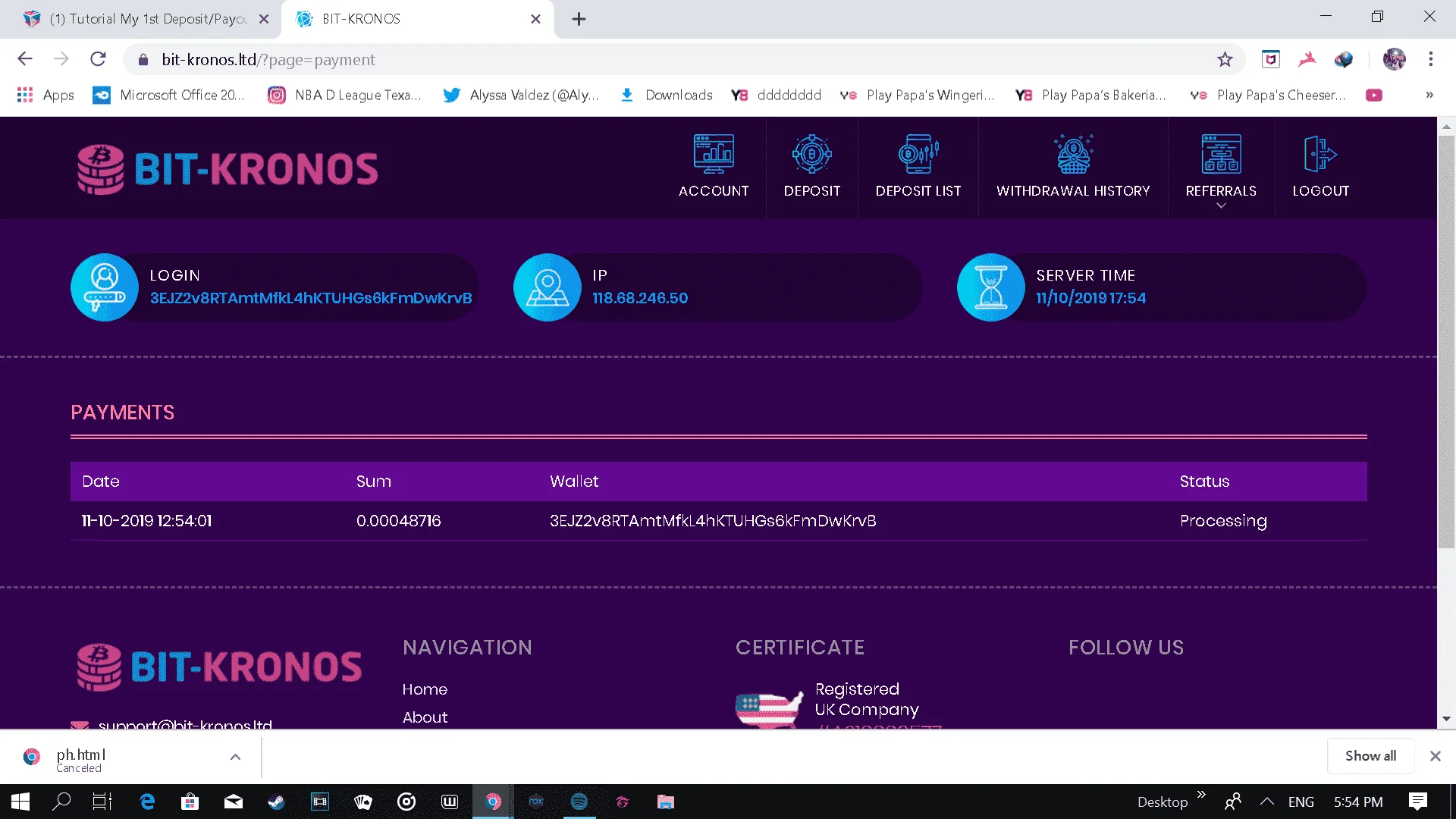Image resolution: width=1456 pixels, height=819 pixels.
Task: Select the IP address 118.68.246.50
Action: point(640,298)
